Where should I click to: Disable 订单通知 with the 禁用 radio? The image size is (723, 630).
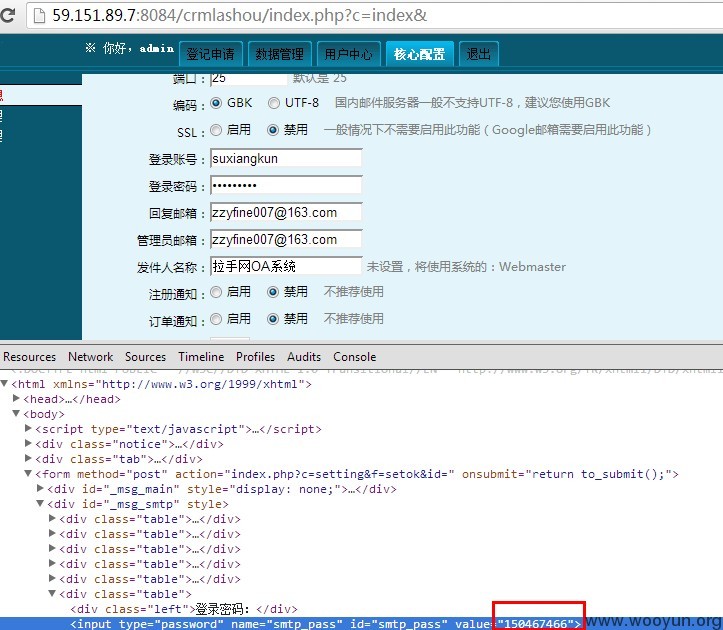pyautogui.click(x=273, y=319)
